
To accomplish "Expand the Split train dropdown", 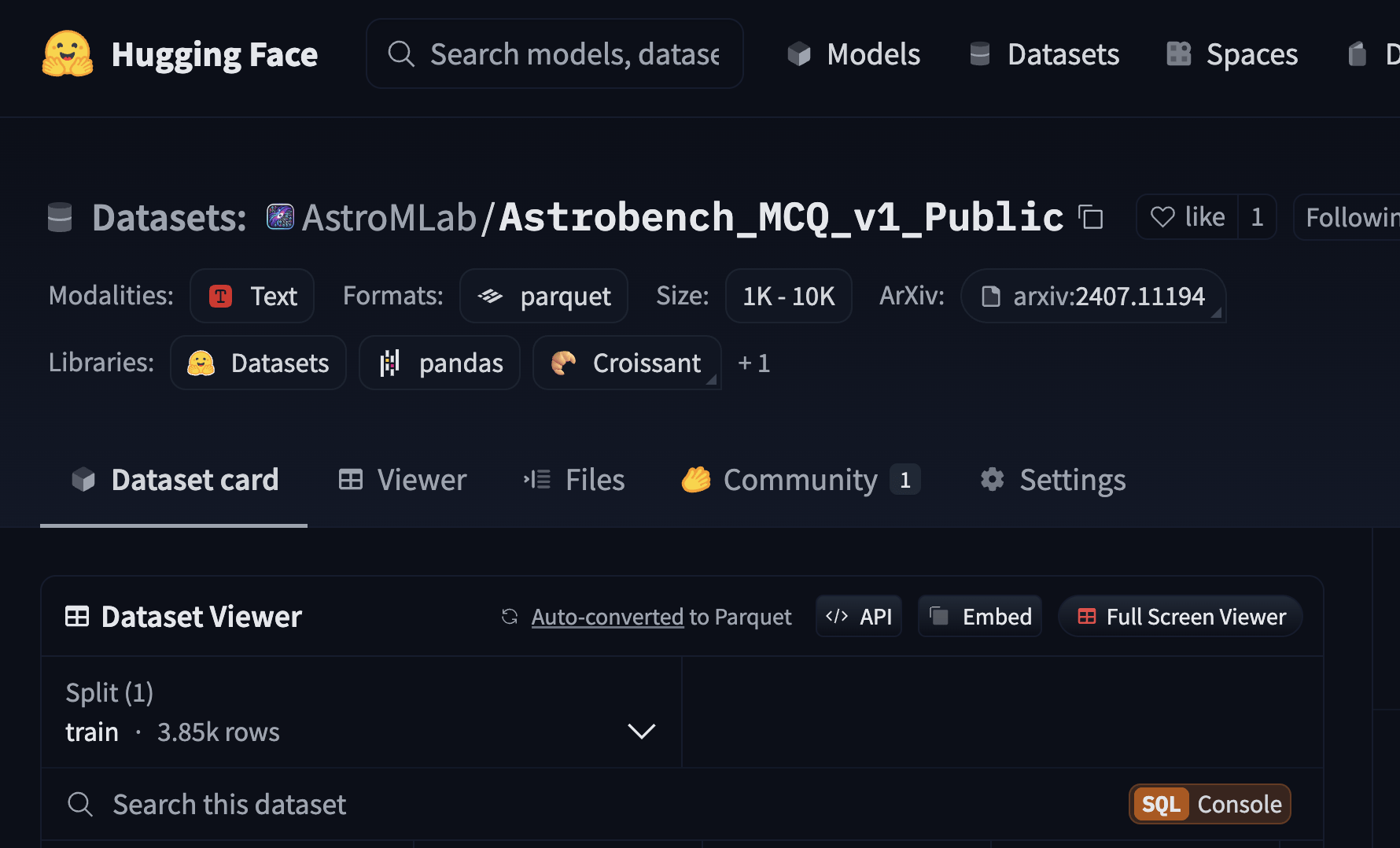I will click(x=361, y=713).
